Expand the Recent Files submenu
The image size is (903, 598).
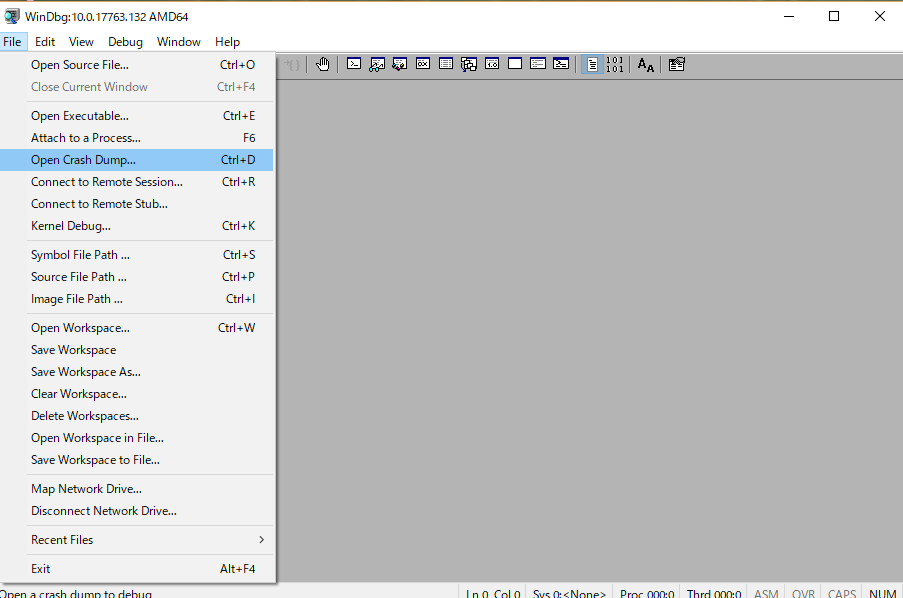136,540
